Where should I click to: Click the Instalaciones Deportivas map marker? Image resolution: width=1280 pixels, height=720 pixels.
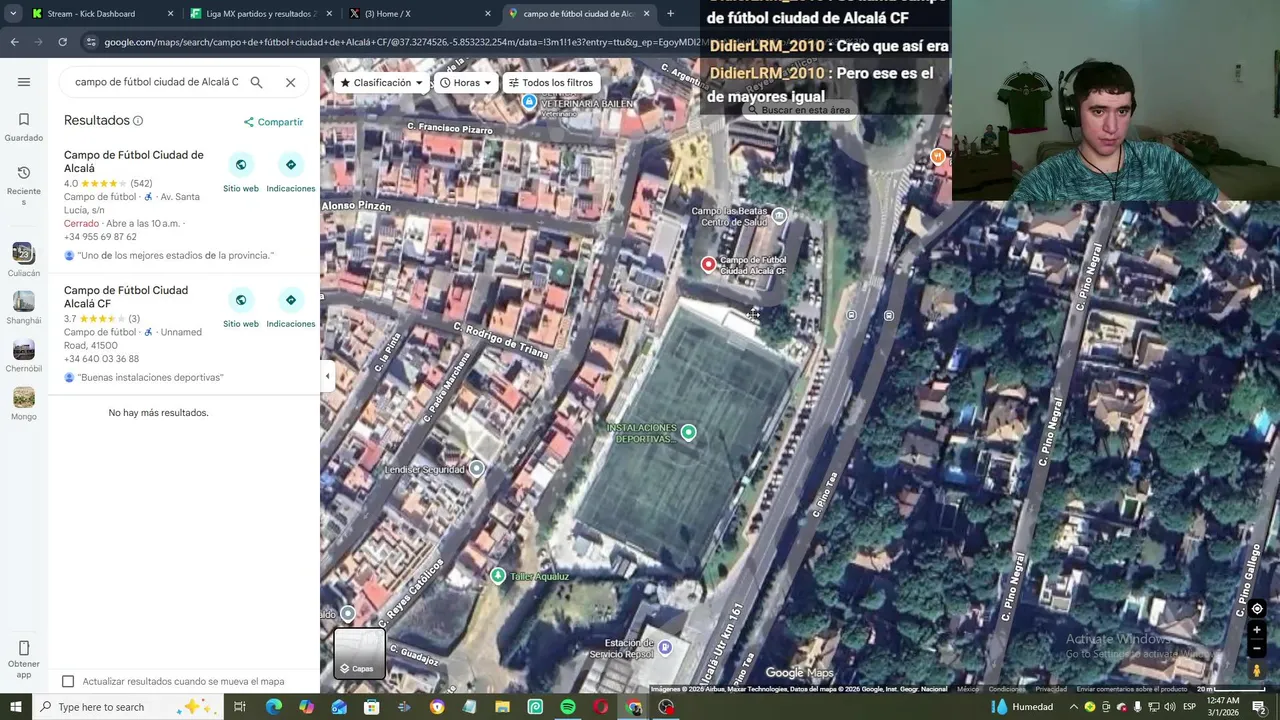688,432
